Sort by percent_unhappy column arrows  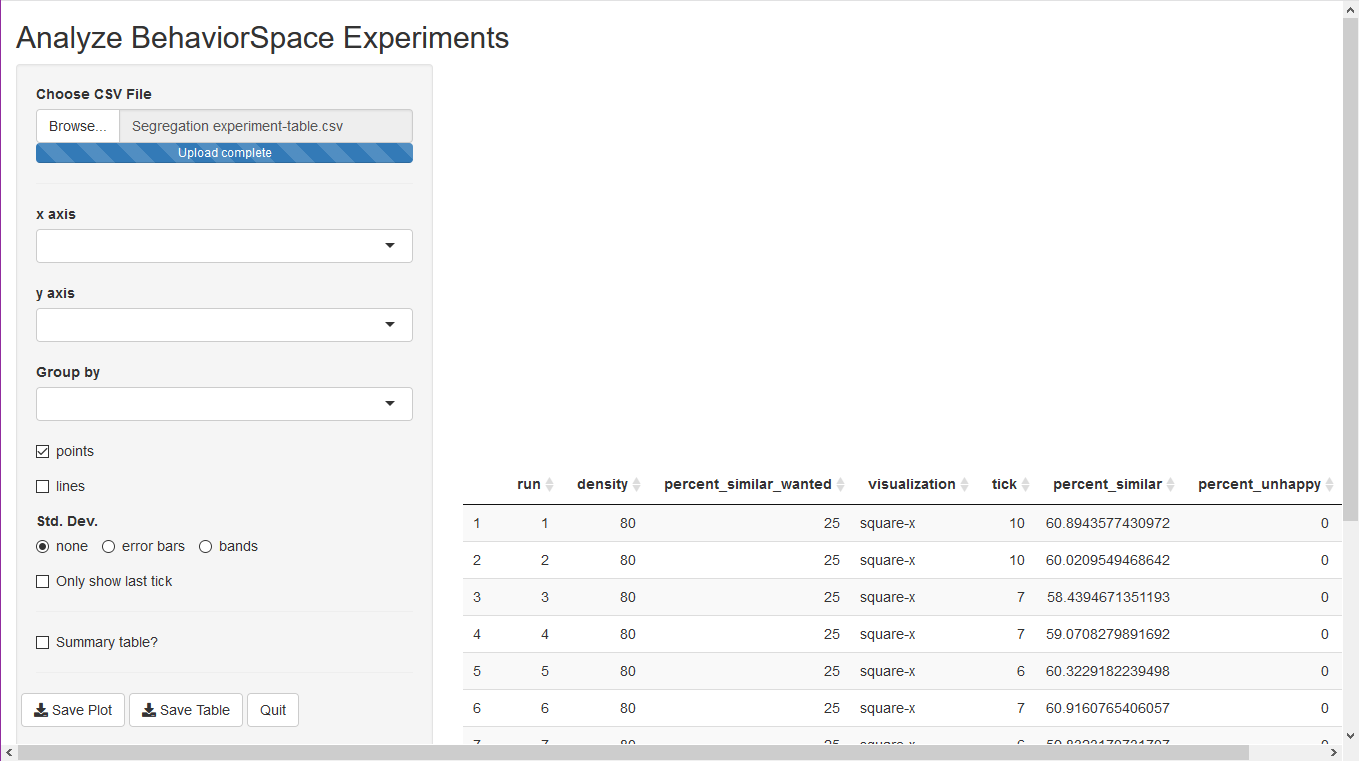1330,485
